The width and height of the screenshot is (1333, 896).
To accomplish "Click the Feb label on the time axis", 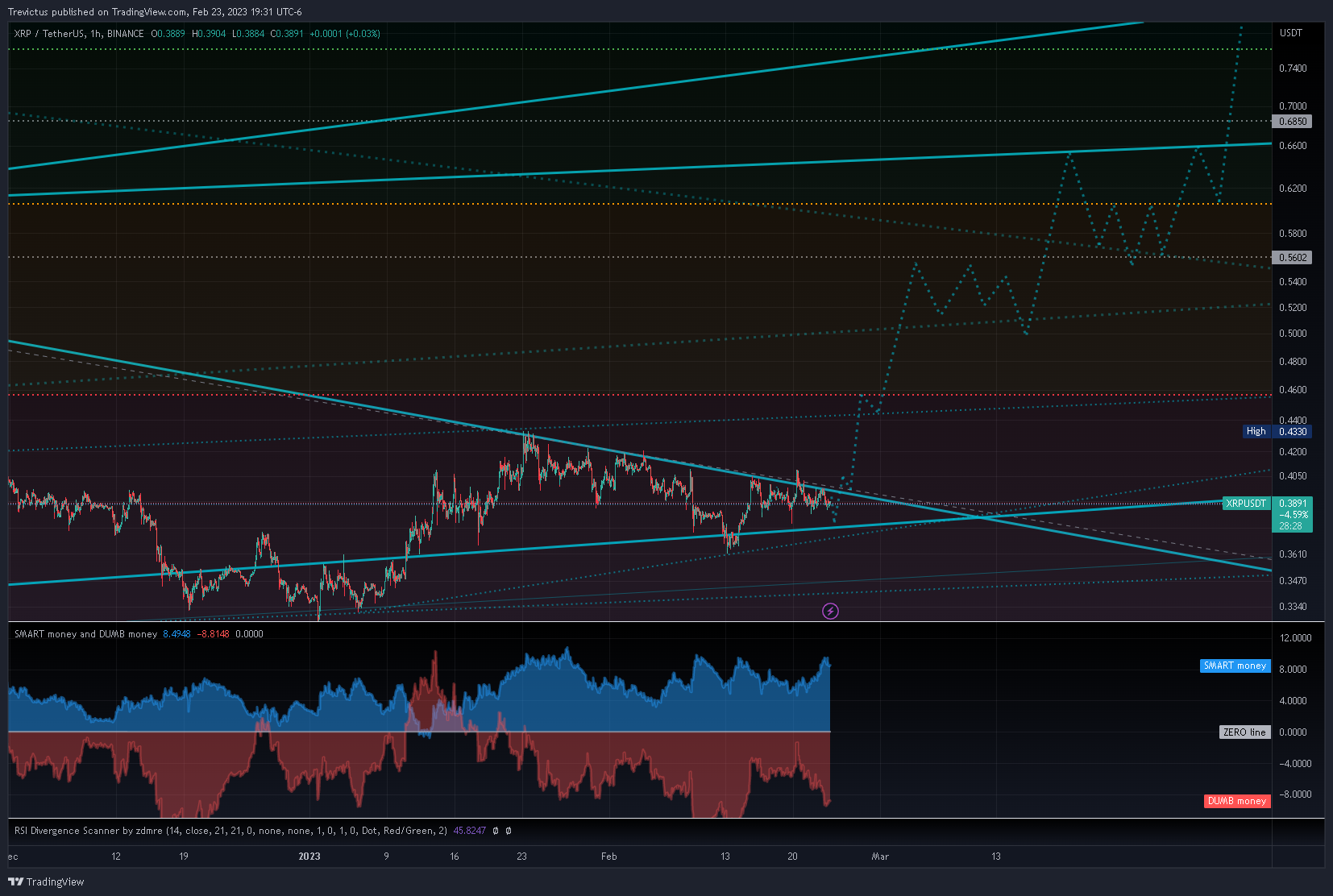I will point(609,857).
